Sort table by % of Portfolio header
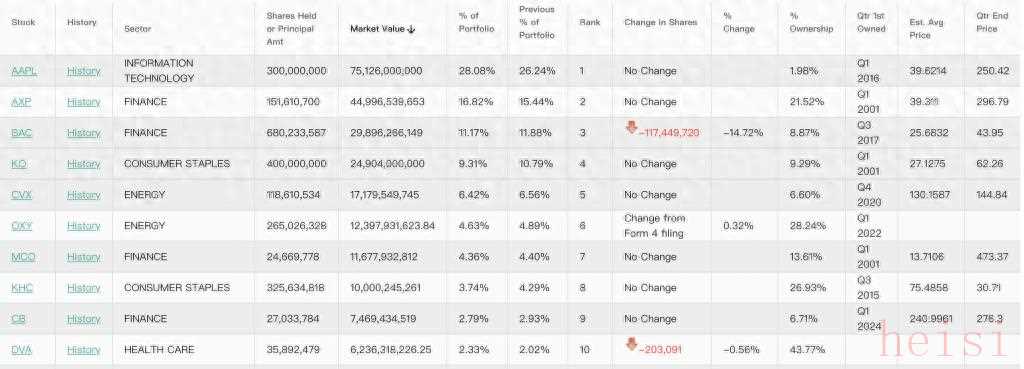This screenshot has height=369, width=1024. coord(477,22)
